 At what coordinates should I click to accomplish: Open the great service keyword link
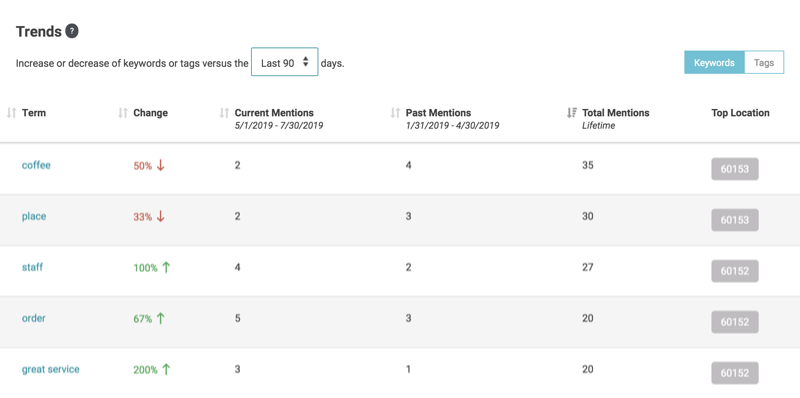[51, 369]
